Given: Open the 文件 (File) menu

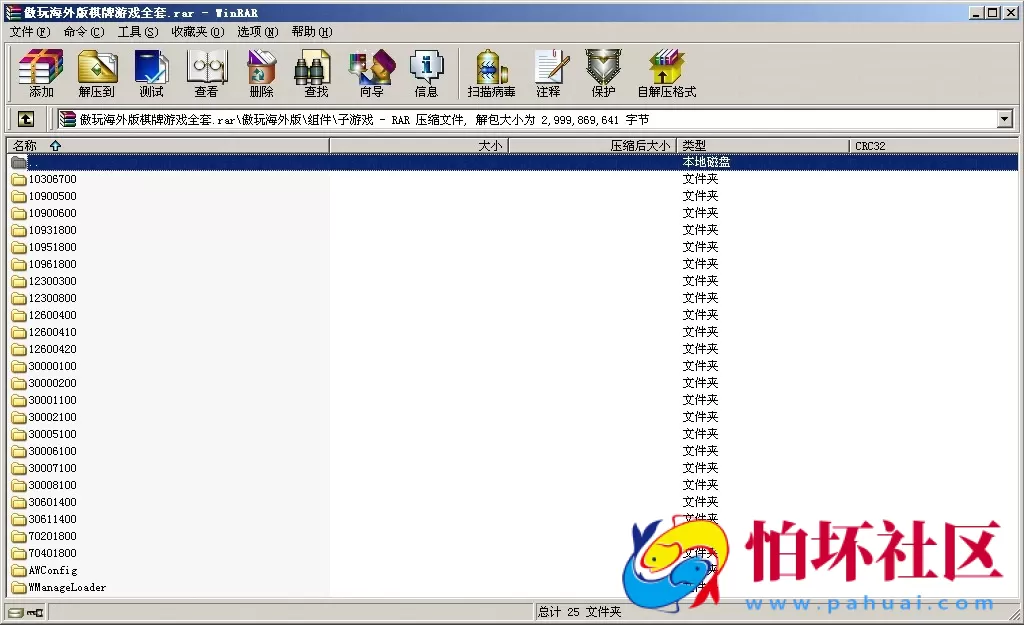Looking at the screenshot, I should coord(29,32).
